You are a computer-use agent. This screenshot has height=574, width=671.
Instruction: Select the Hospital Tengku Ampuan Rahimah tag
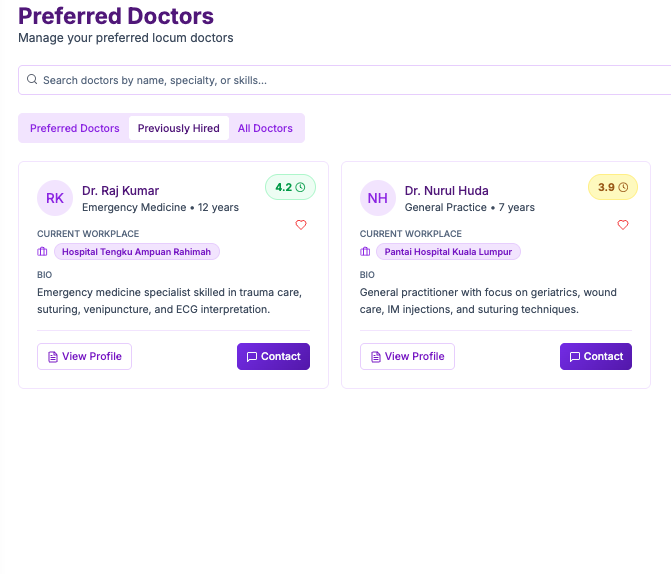point(137,252)
